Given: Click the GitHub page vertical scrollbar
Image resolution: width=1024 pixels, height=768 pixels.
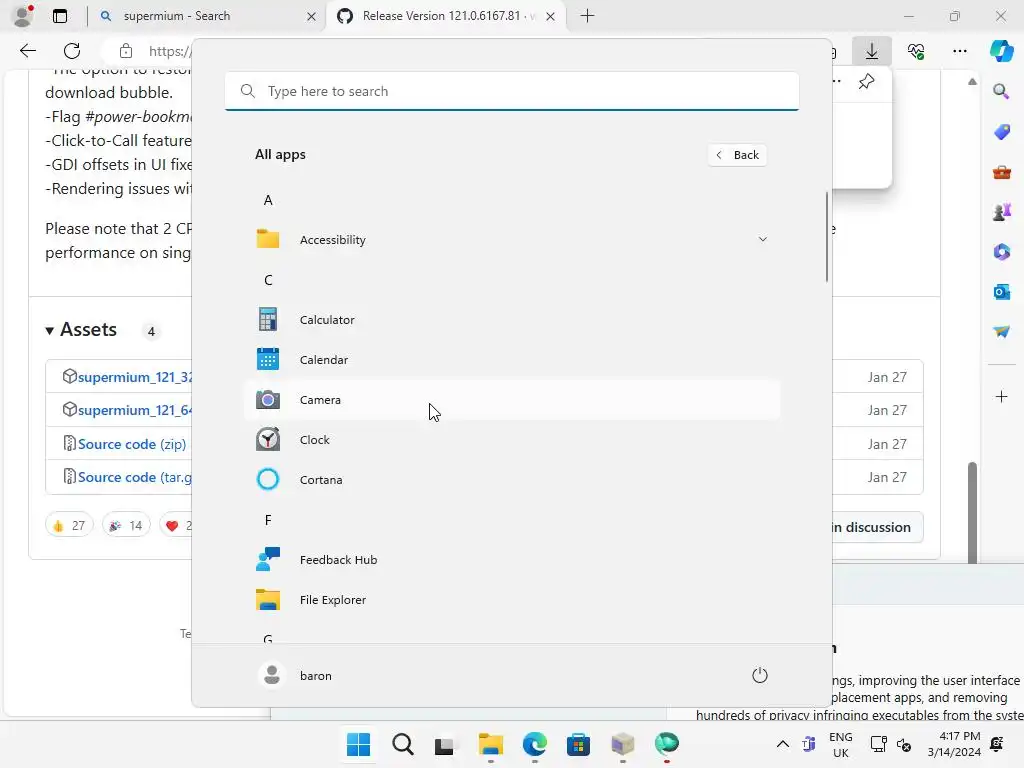Looking at the screenshot, I should 972,512.
